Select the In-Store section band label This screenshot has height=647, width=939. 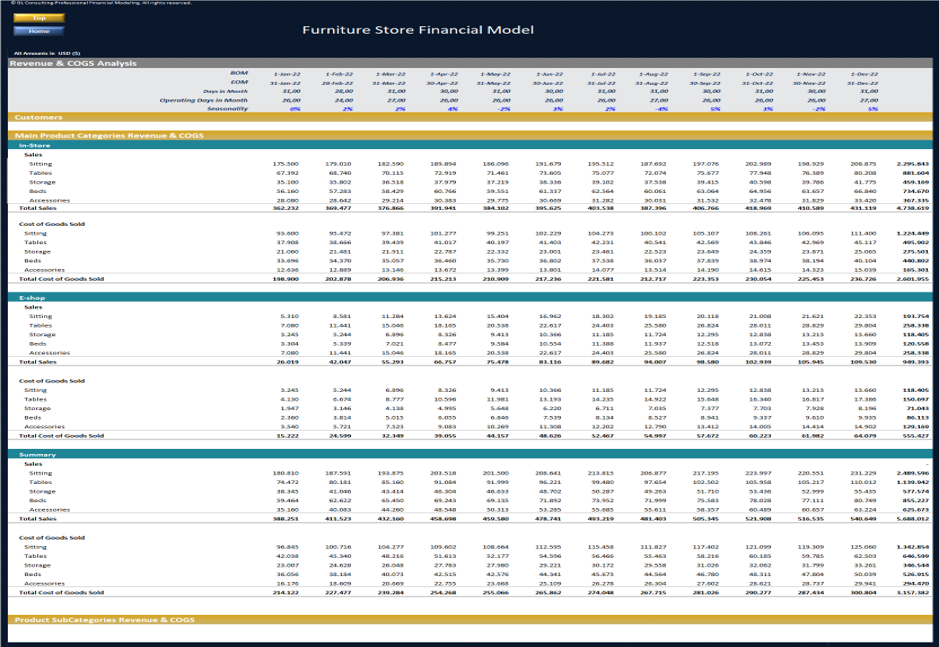coord(34,146)
